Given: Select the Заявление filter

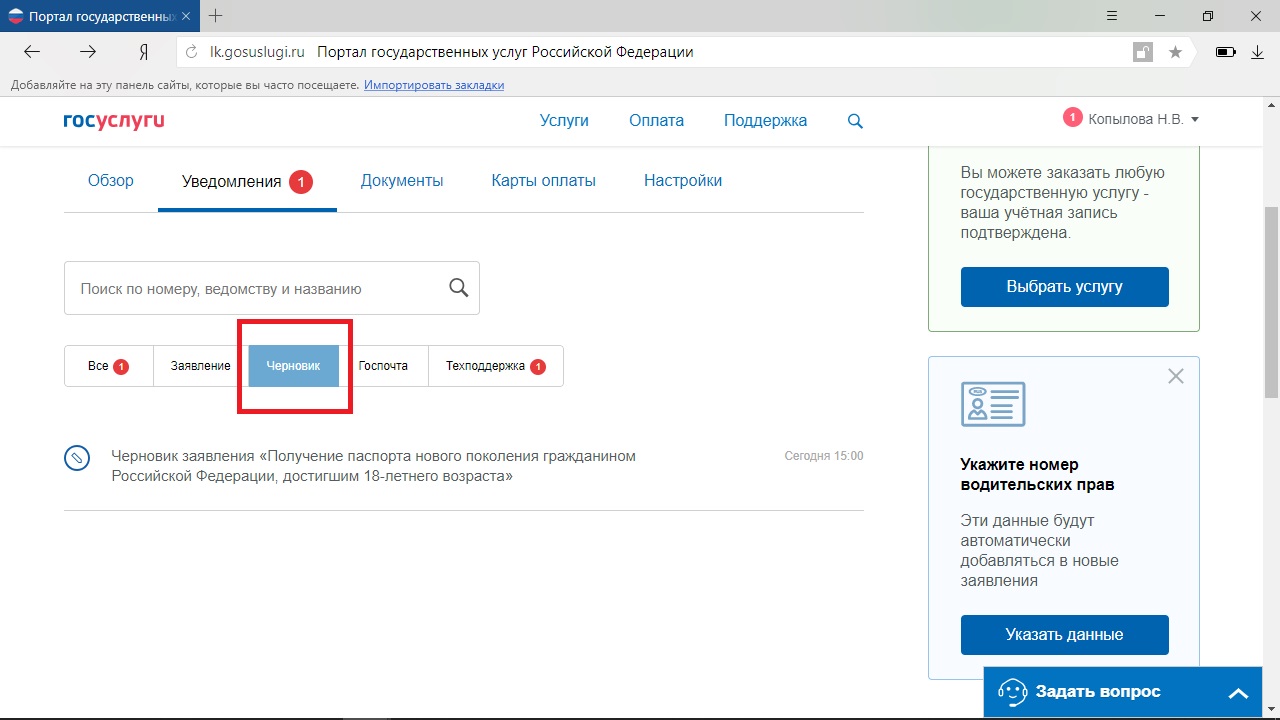Looking at the screenshot, I should pos(201,366).
